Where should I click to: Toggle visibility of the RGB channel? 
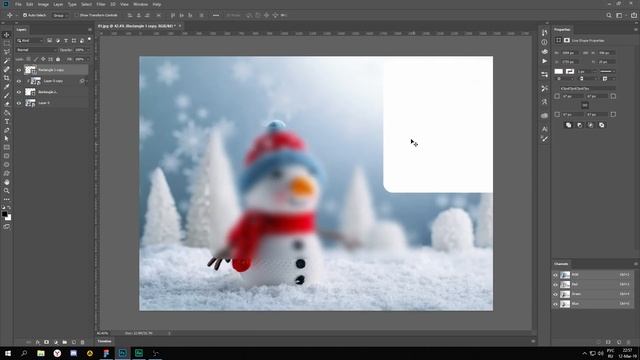[x=556, y=275]
